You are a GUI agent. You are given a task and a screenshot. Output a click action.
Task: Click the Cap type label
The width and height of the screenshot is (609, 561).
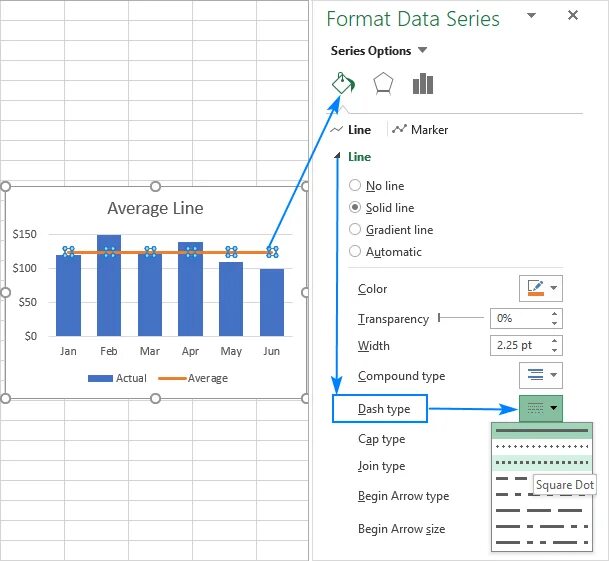coord(381,439)
